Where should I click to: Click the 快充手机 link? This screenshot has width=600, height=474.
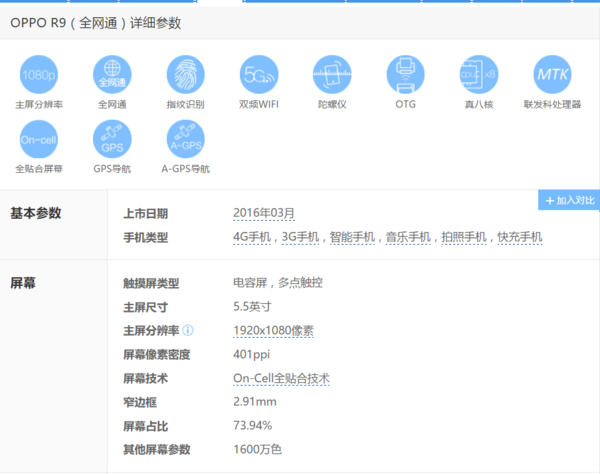520,237
